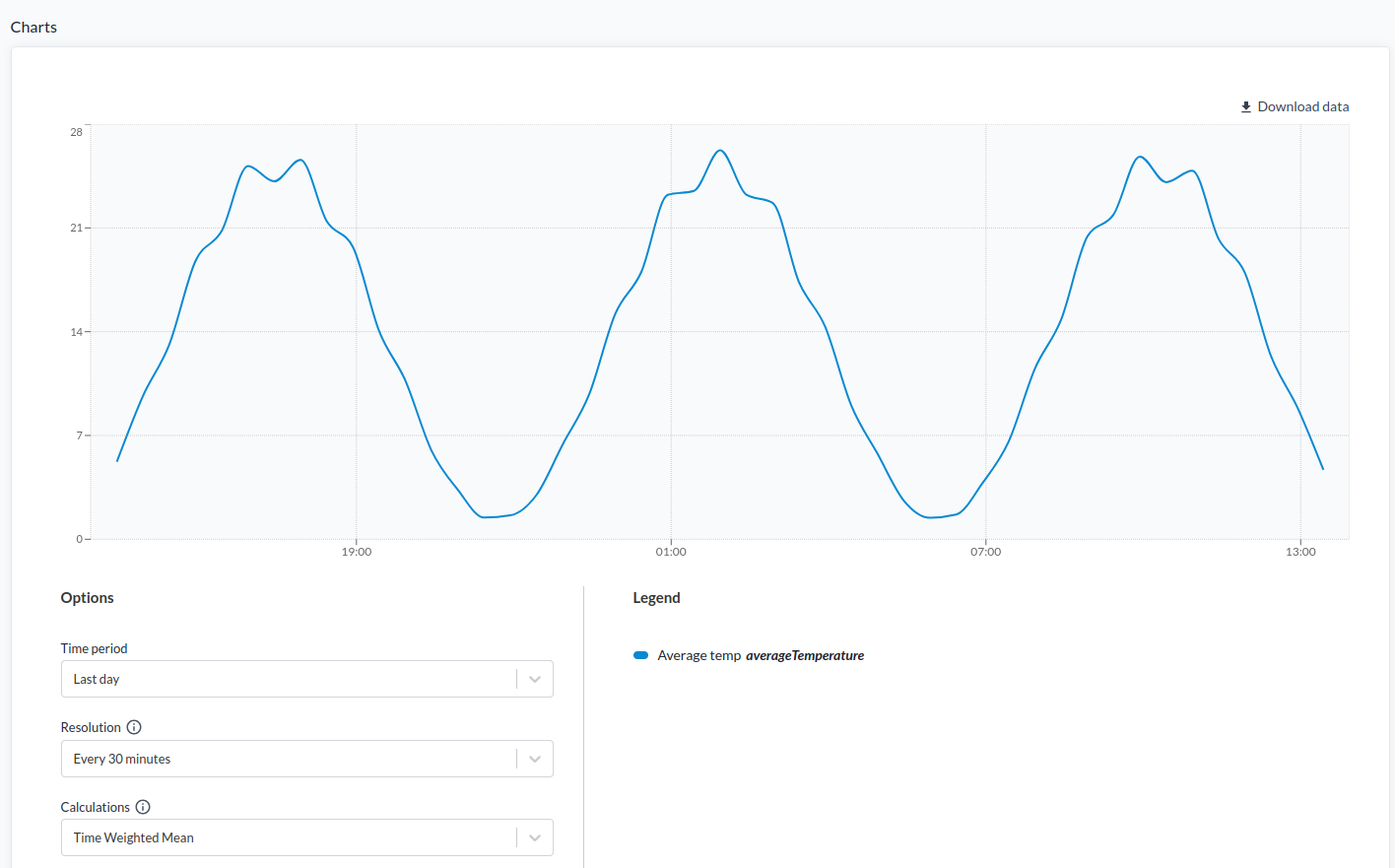Toggle the 'Average temp' legend label
The image size is (1395, 868).
[x=698, y=655]
